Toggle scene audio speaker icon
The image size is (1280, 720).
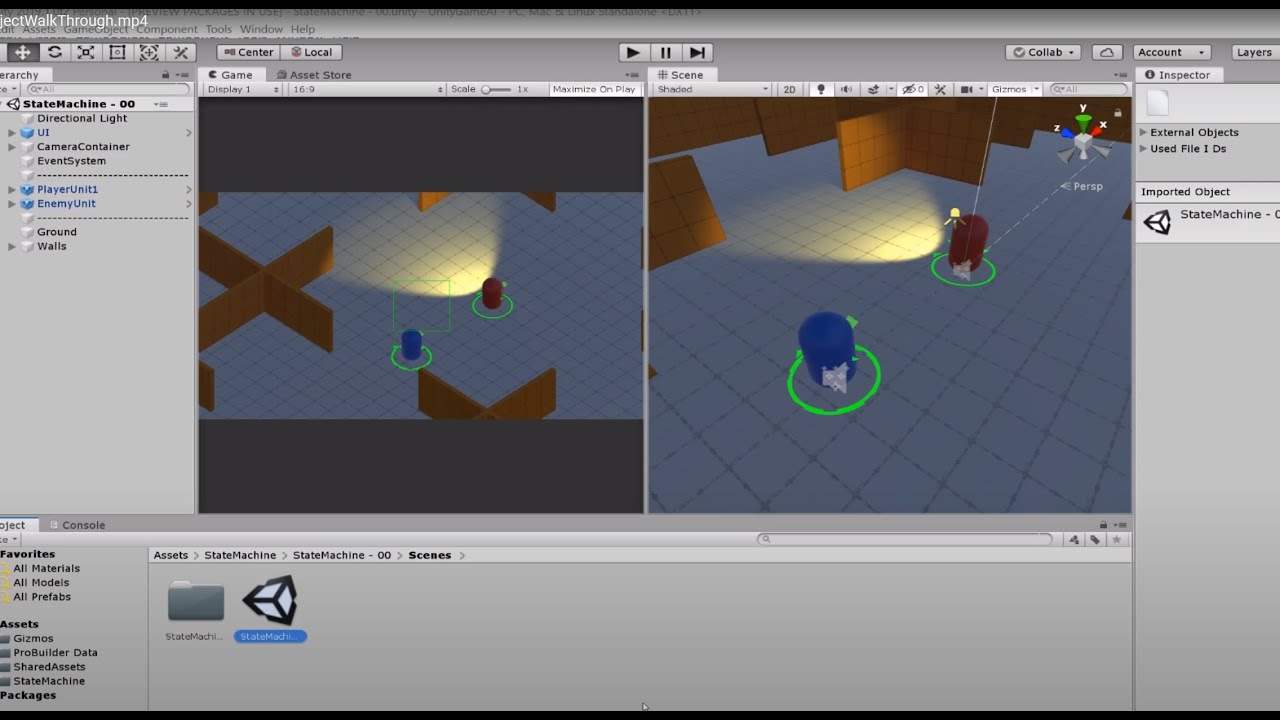tap(846, 89)
